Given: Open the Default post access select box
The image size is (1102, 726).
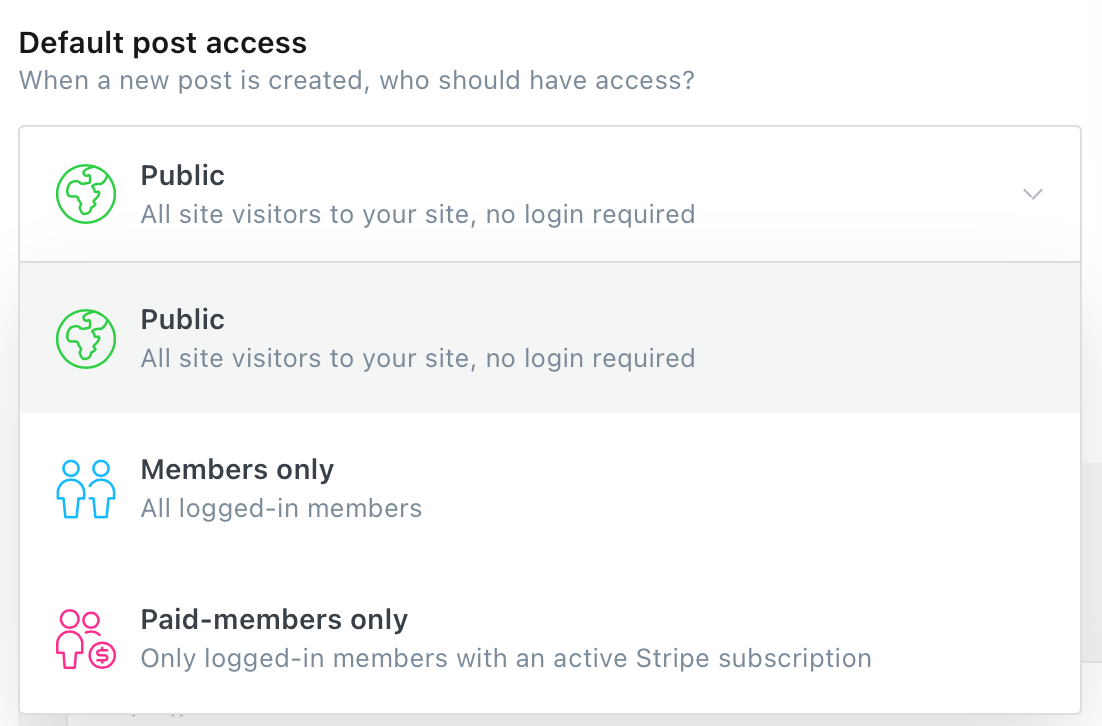Looking at the screenshot, I should pos(550,194).
